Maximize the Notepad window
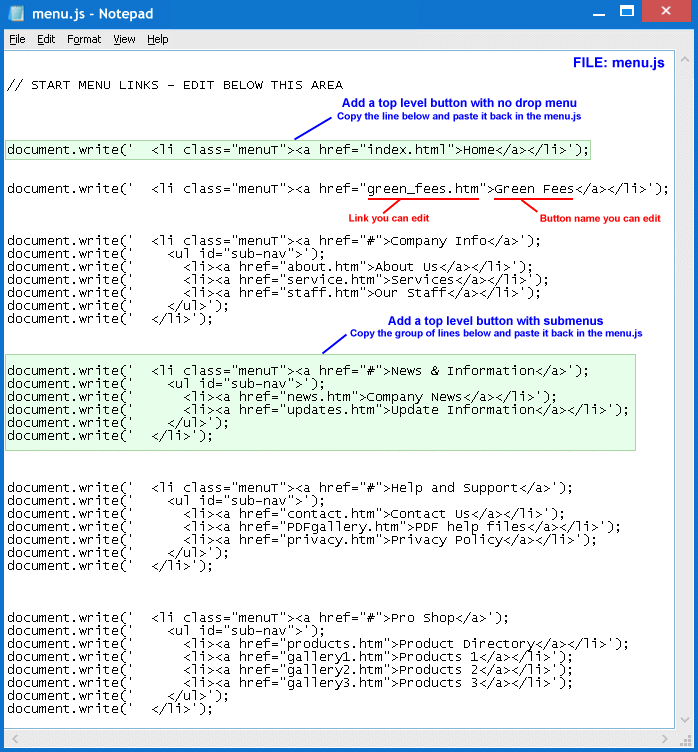 point(627,11)
